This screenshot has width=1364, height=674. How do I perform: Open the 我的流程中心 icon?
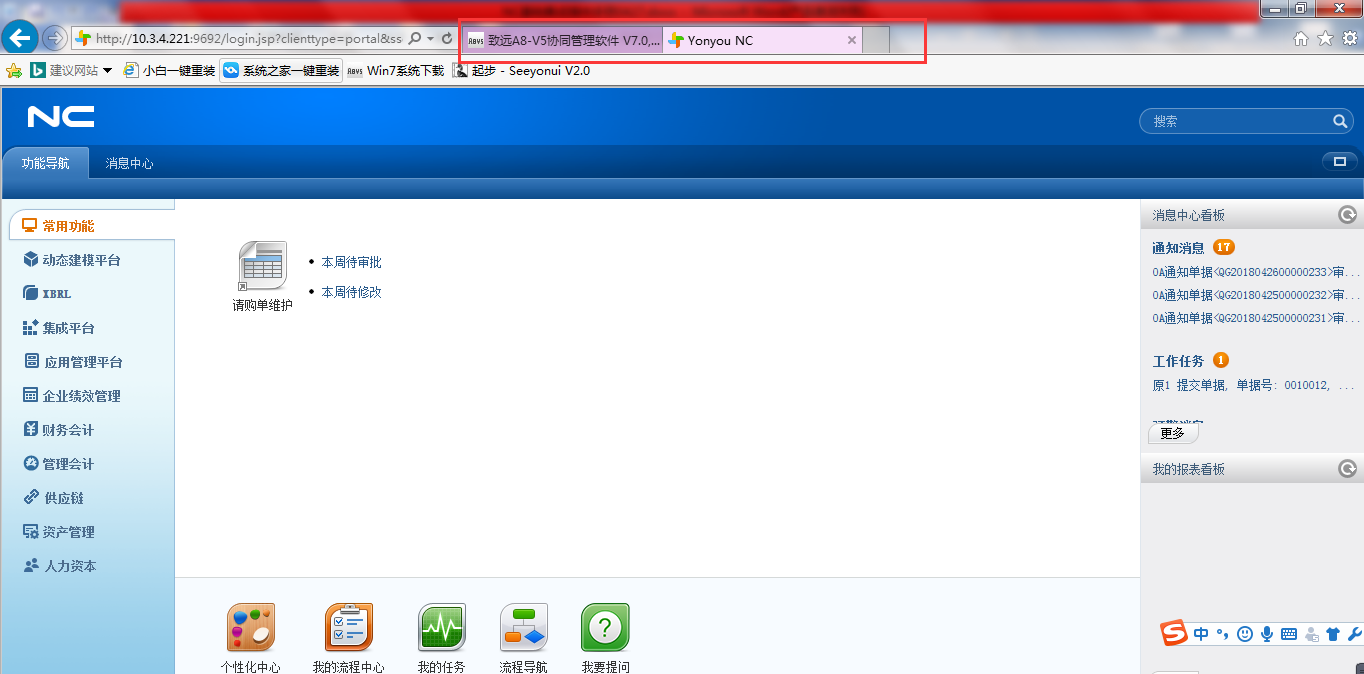pos(349,629)
